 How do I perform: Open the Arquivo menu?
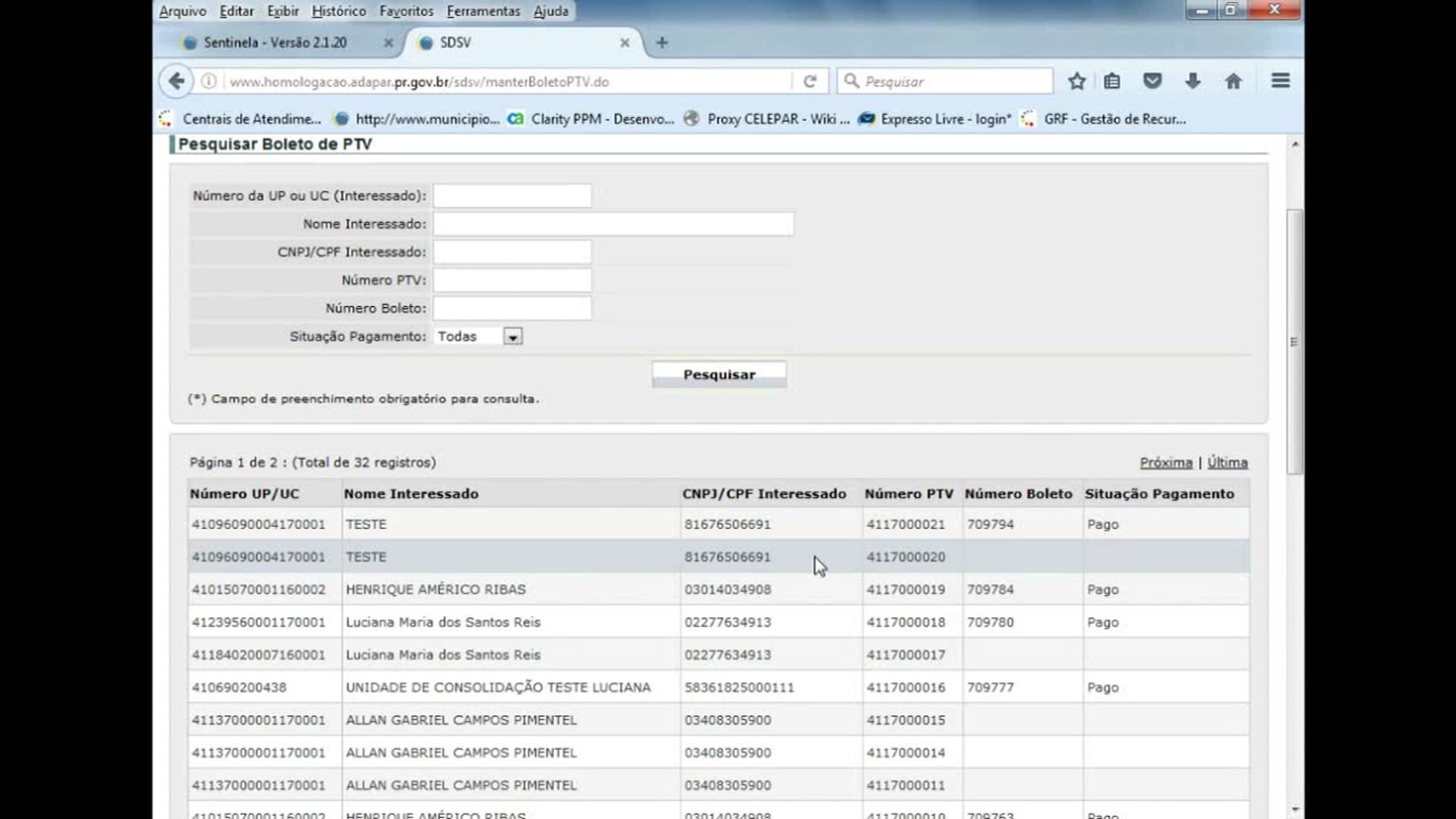pyautogui.click(x=183, y=11)
